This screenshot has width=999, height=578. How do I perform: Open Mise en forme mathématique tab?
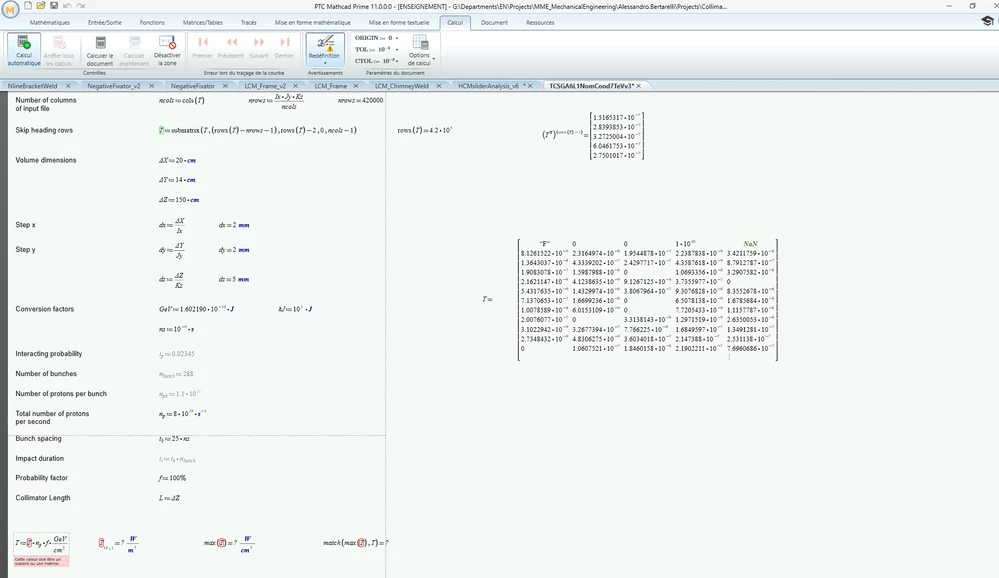click(313, 22)
